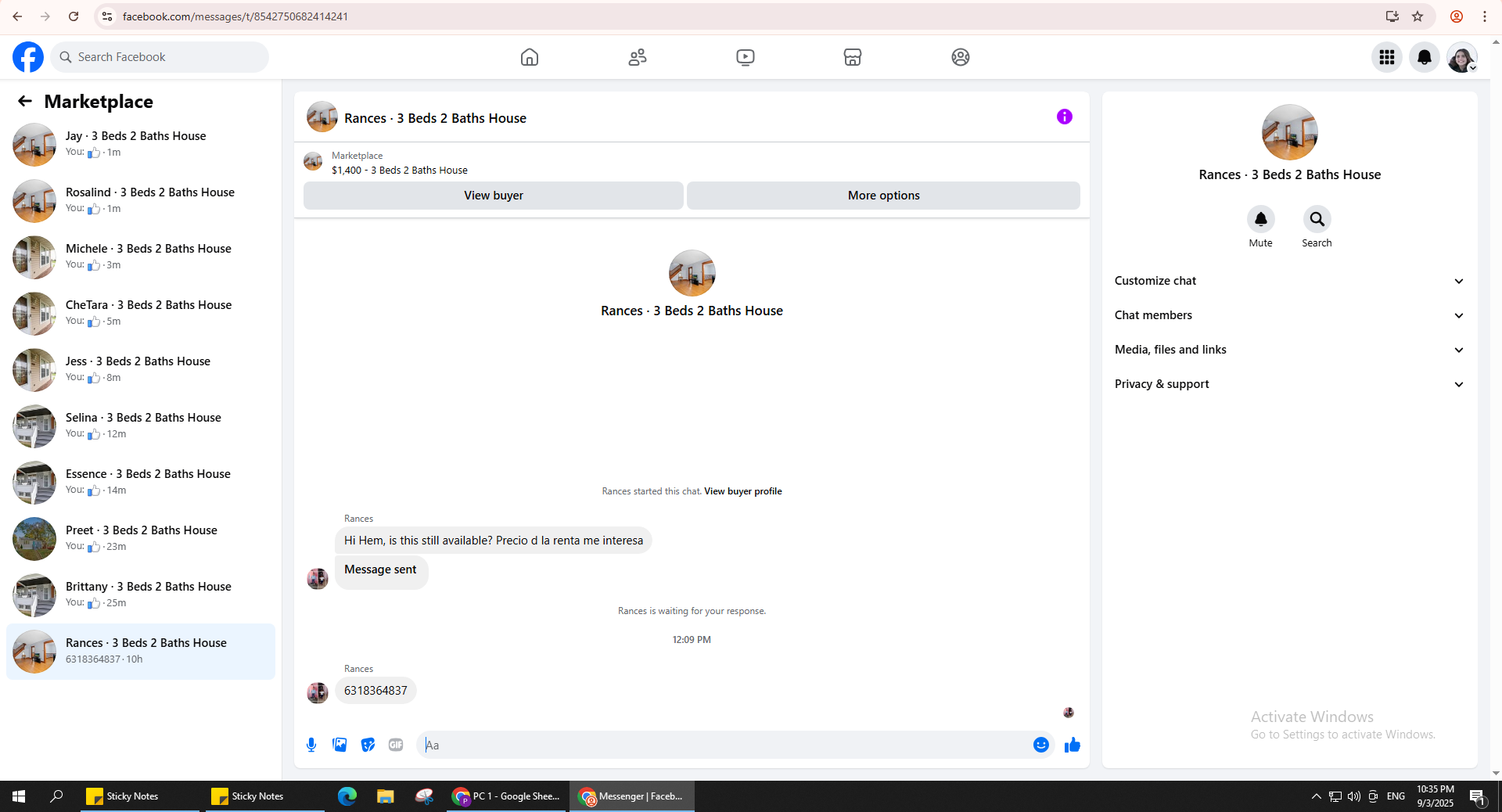Open the notifications bell
The image size is (1502, 812).
(x=1425, y=57)
